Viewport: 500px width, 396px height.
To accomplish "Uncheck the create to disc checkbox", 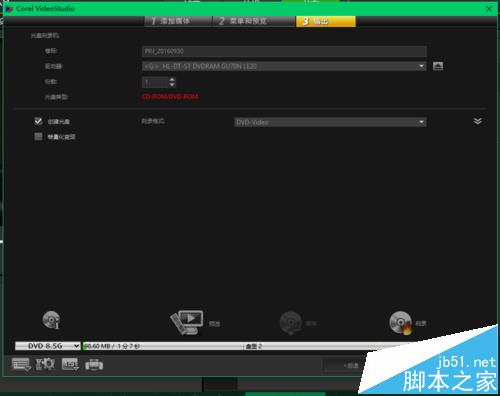I will [38, 121].
